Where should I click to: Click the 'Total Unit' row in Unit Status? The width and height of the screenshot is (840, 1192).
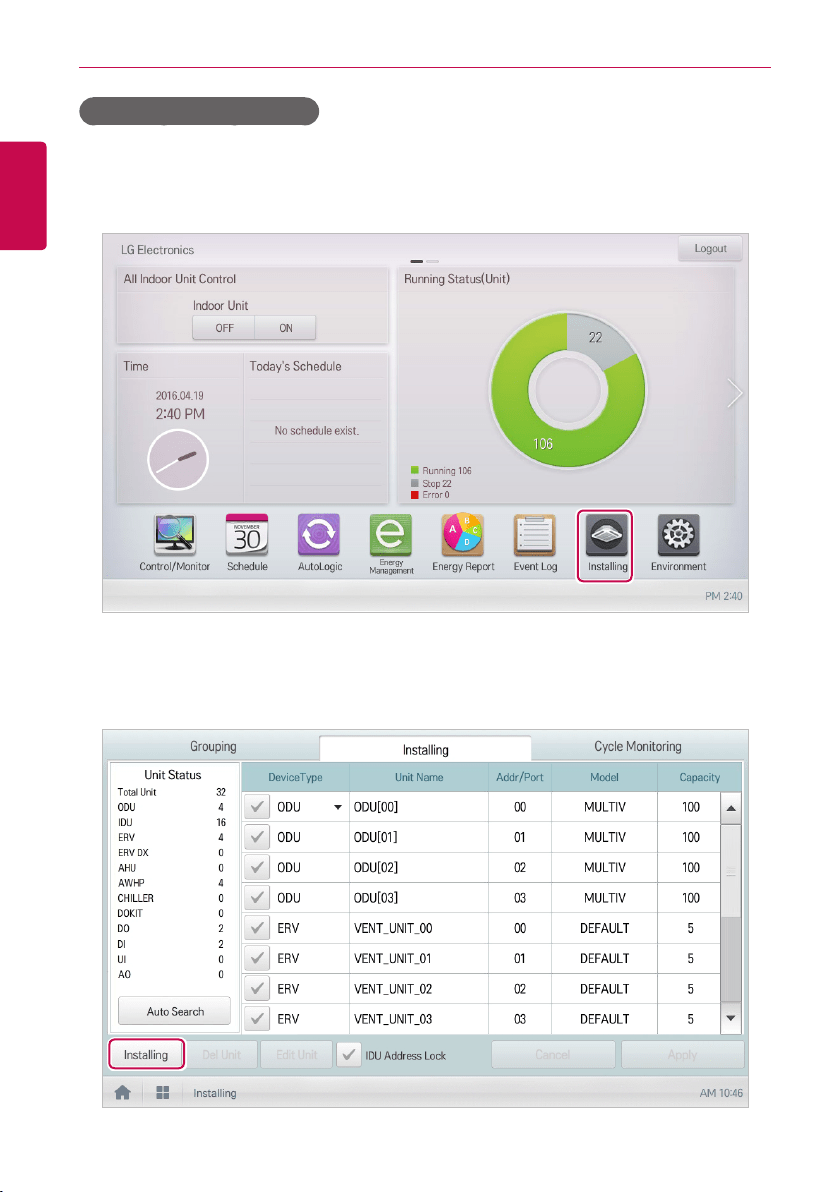(x=171, y=791)
